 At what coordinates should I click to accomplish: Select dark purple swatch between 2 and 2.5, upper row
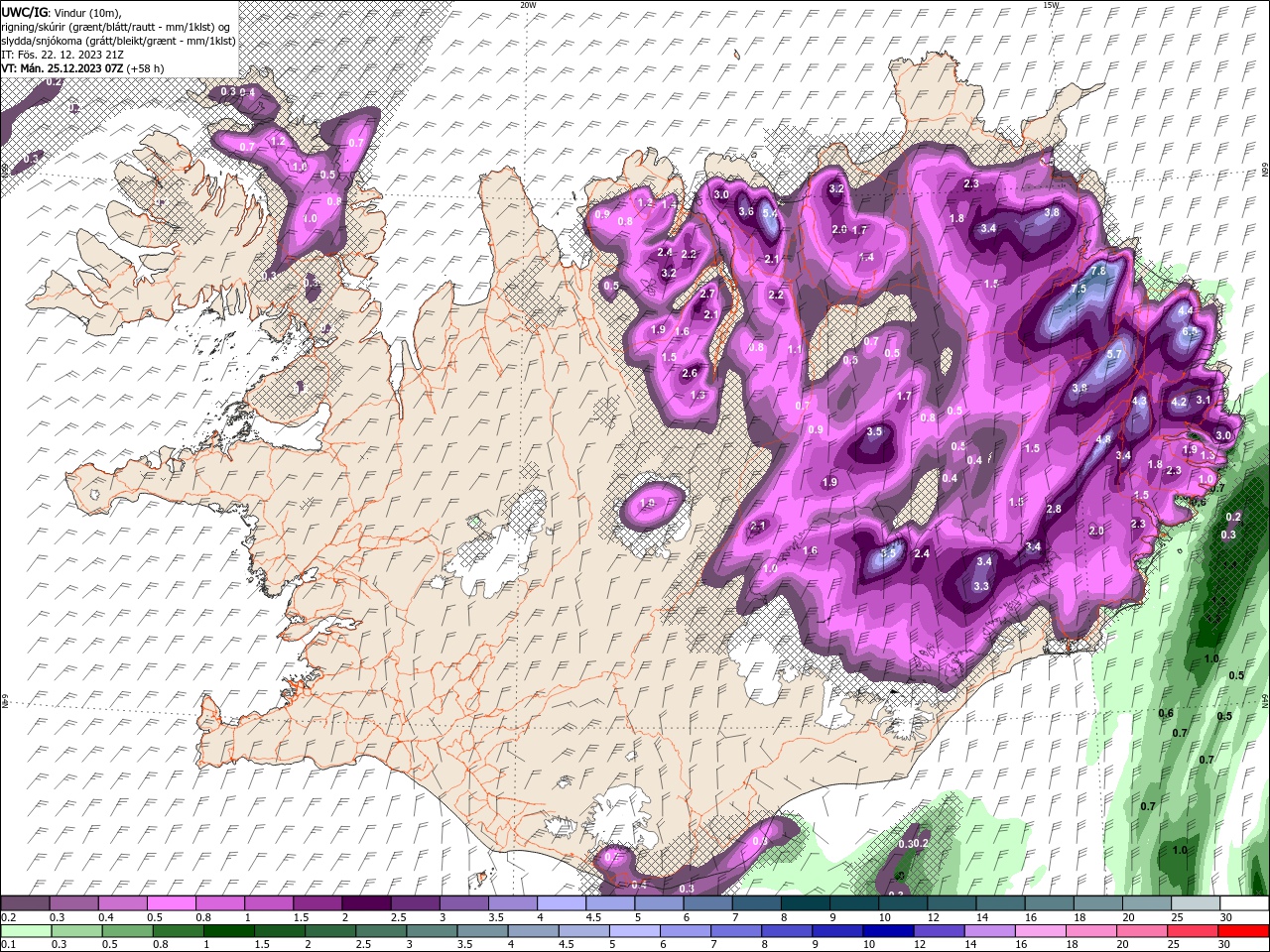(366, 903)
